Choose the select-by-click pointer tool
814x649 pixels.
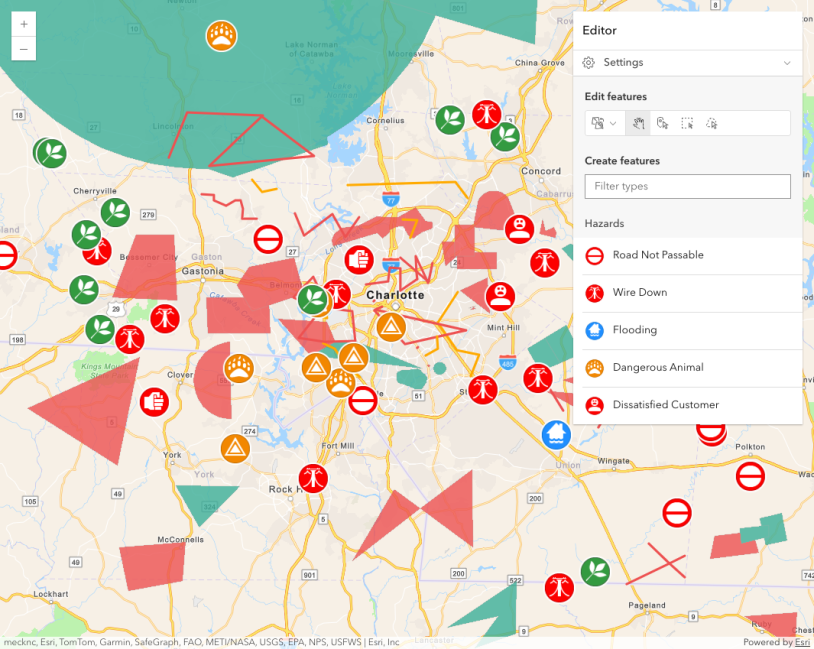click(662, 123)
